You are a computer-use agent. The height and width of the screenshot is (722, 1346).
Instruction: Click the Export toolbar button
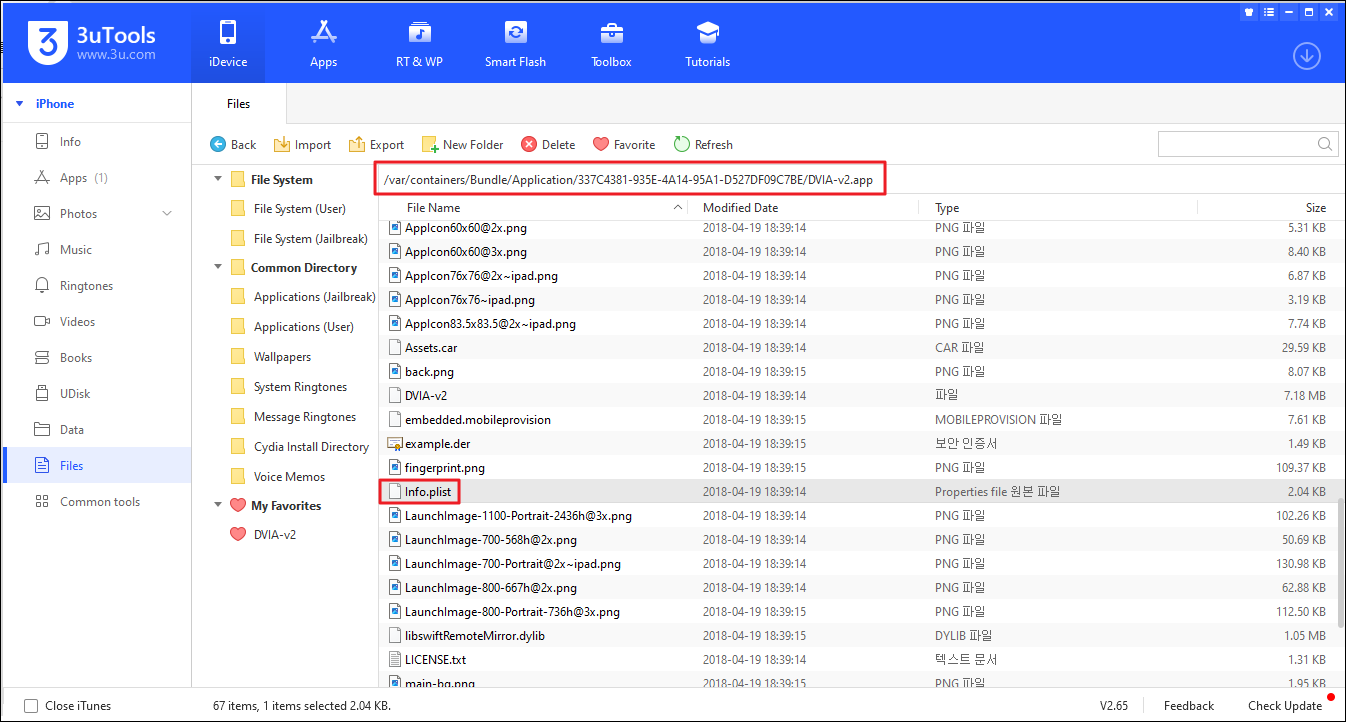pyautogui.click(x=376, y=145)
